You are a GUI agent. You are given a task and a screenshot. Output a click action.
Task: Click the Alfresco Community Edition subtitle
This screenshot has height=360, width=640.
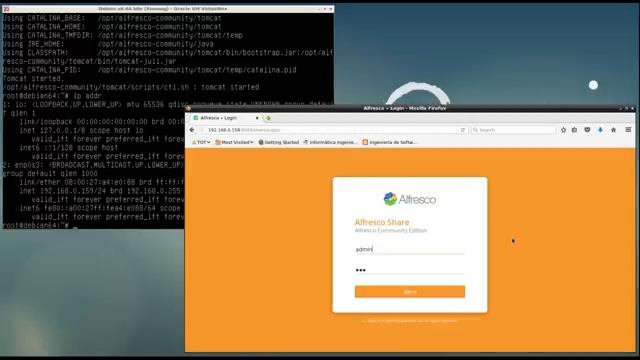[x=391, y=231]
